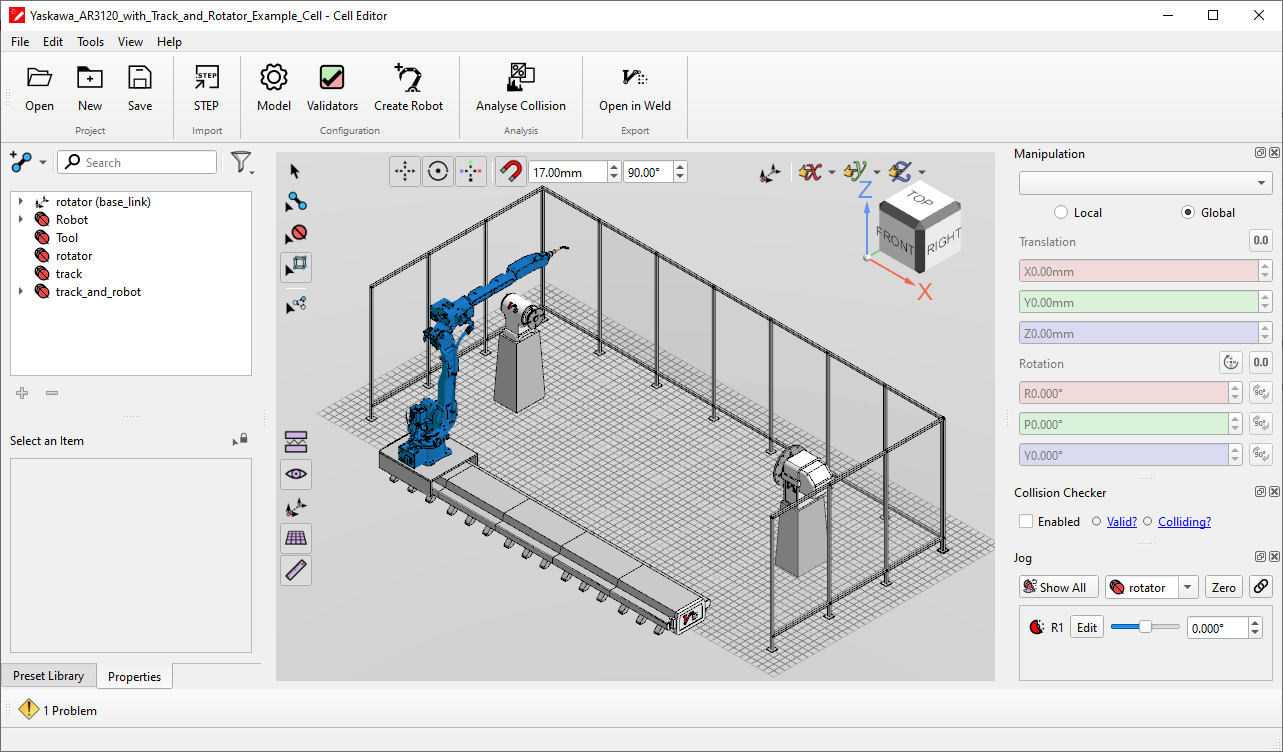This screenshot has height=752, width=1283.
Task: Open the File menu
Action: point(20,42)
